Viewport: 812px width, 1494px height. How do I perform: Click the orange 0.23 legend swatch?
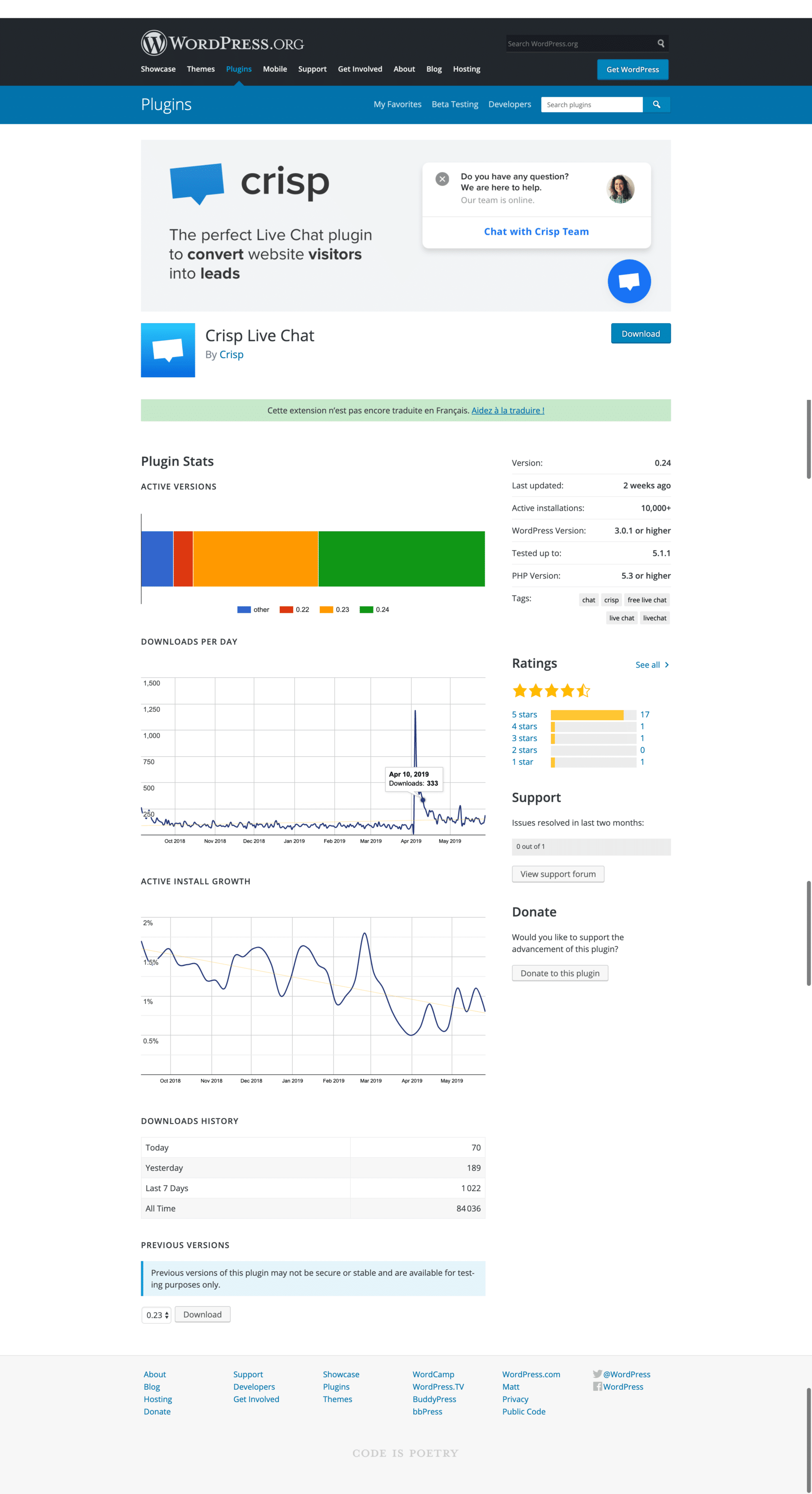pyautogui.click(x=327, y=610)
